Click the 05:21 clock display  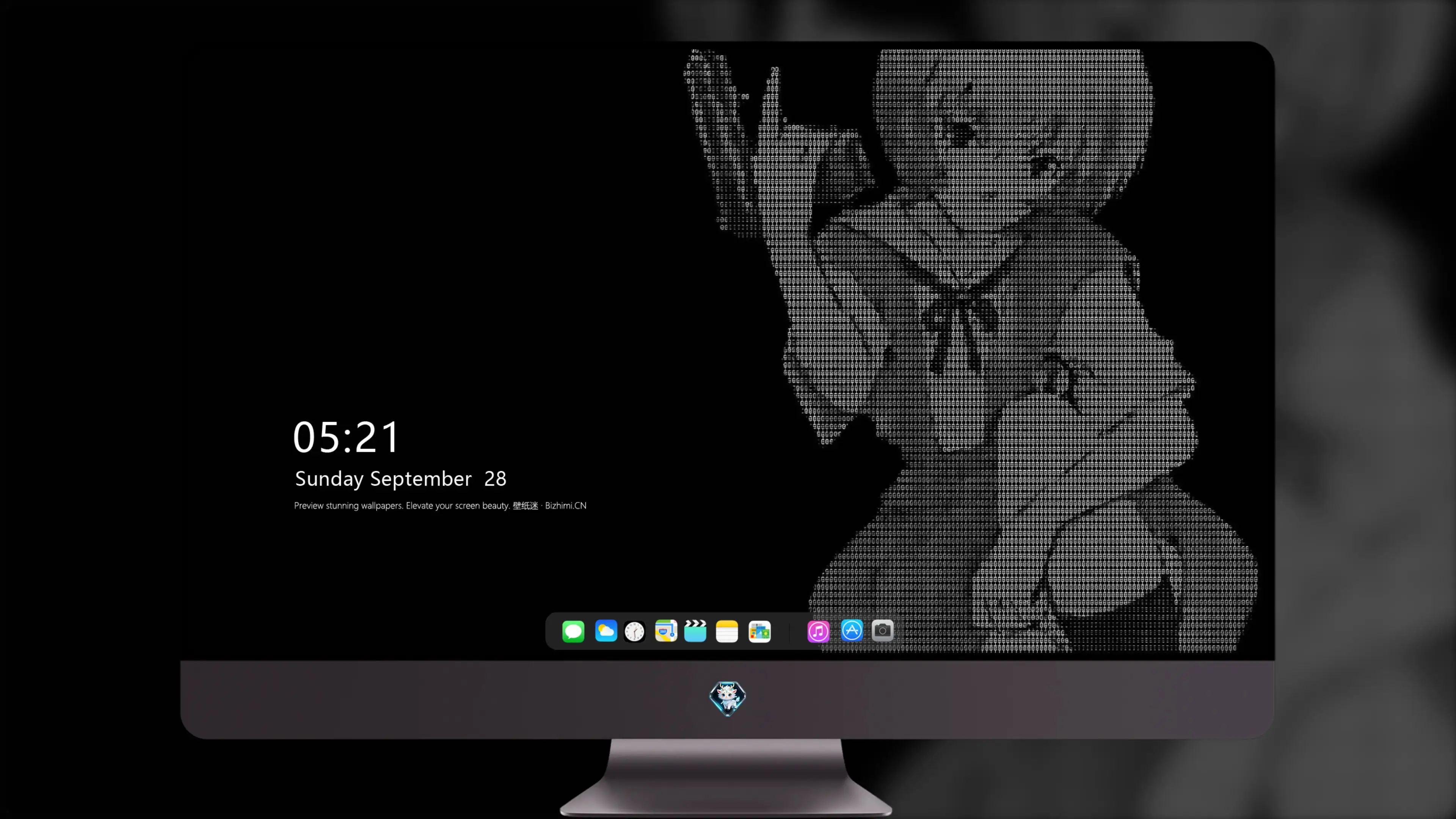346,438
